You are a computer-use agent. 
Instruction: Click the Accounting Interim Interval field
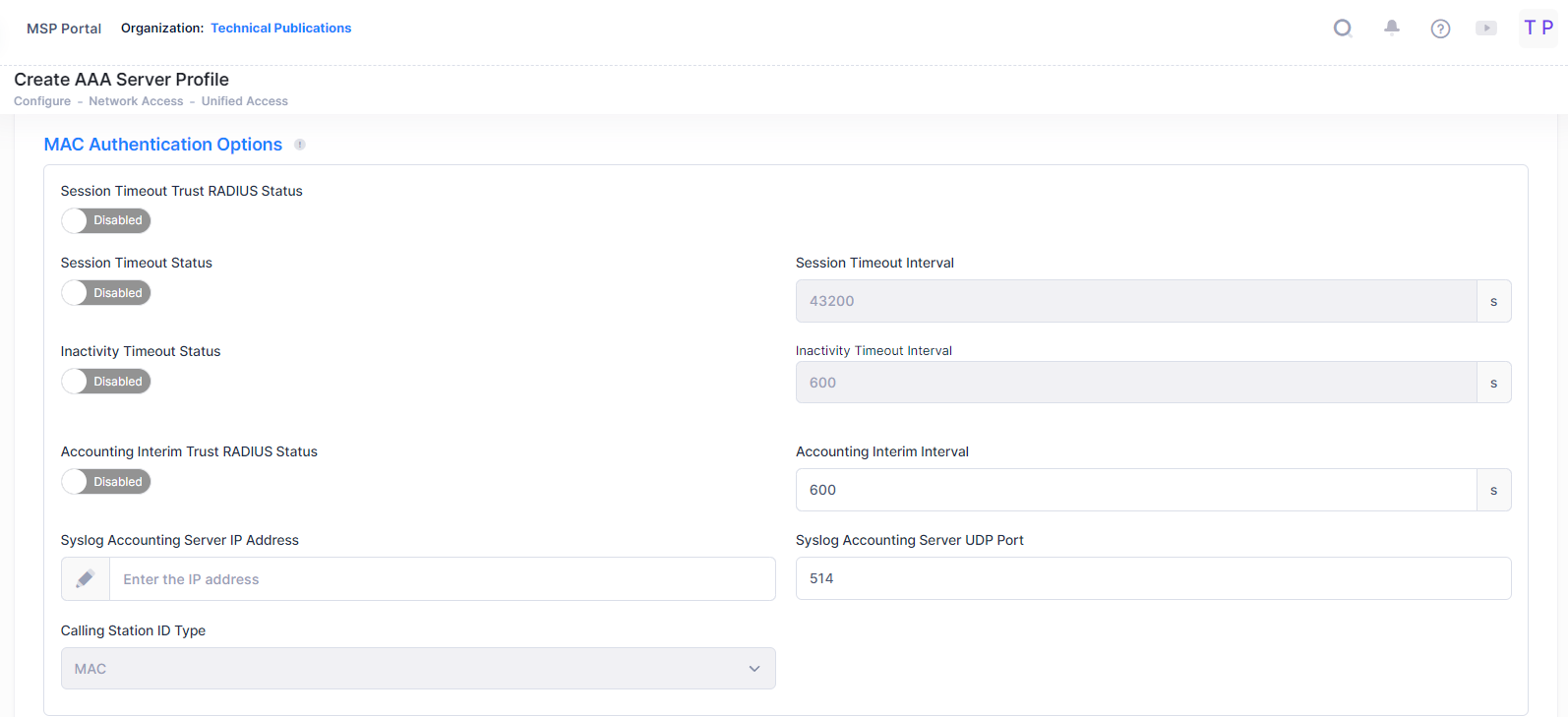[1135, 490]
